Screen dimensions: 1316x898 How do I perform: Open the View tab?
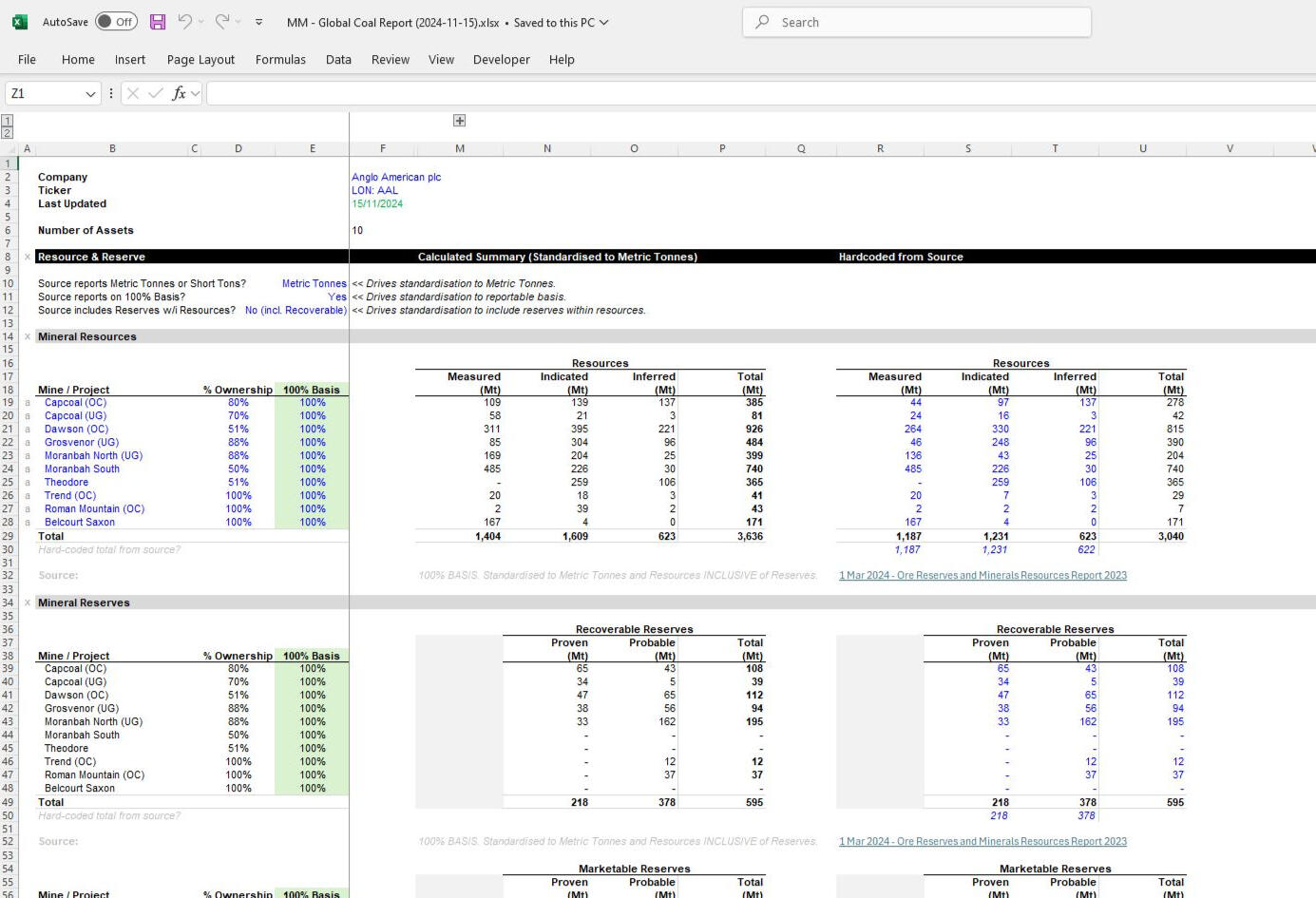pyautogui.click(x=441, y=59)
